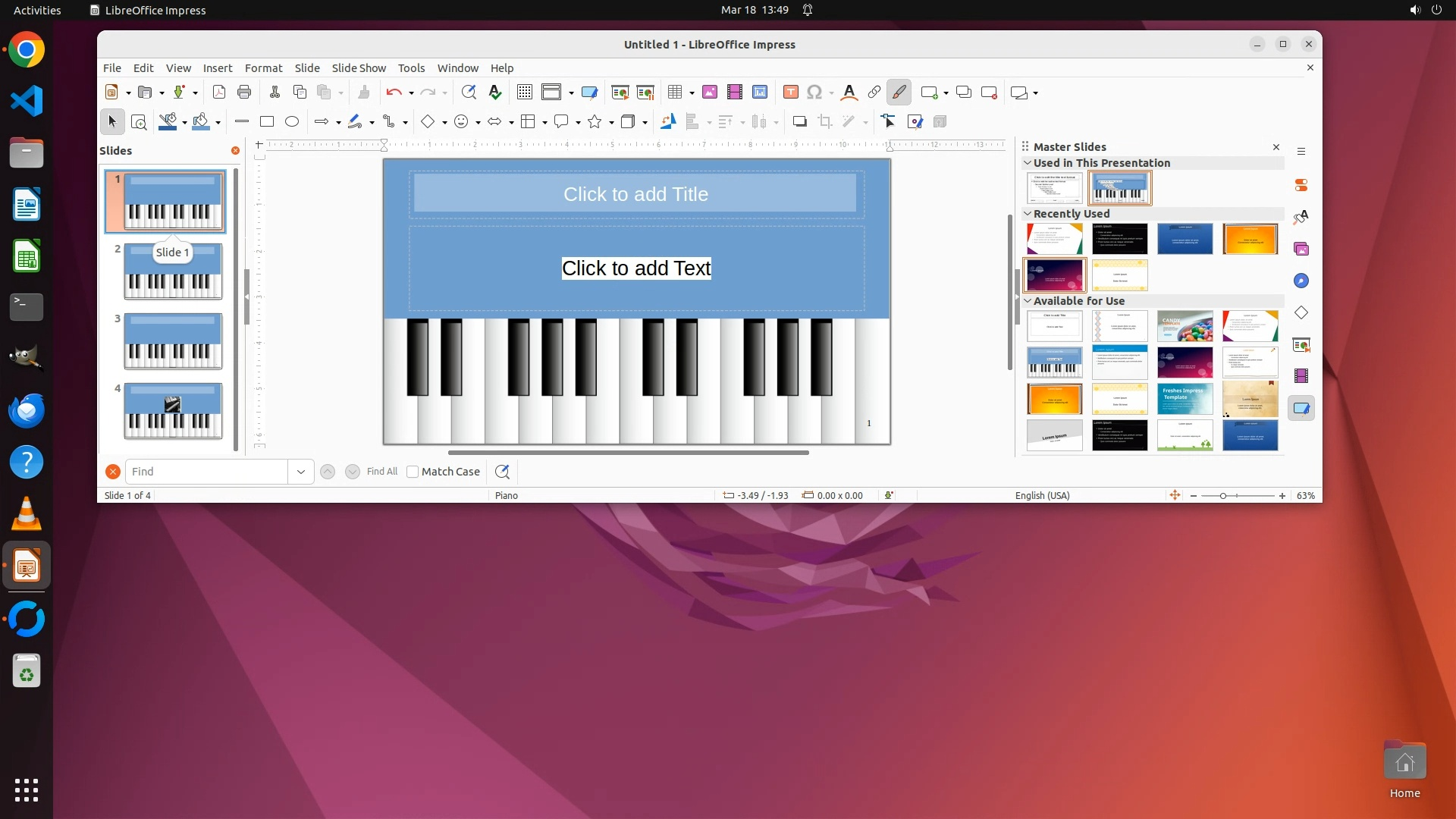Viewport: 1456px width, 819px height.
Task: Select the Rectangle drawing tool
Action: tap(267, 121)
